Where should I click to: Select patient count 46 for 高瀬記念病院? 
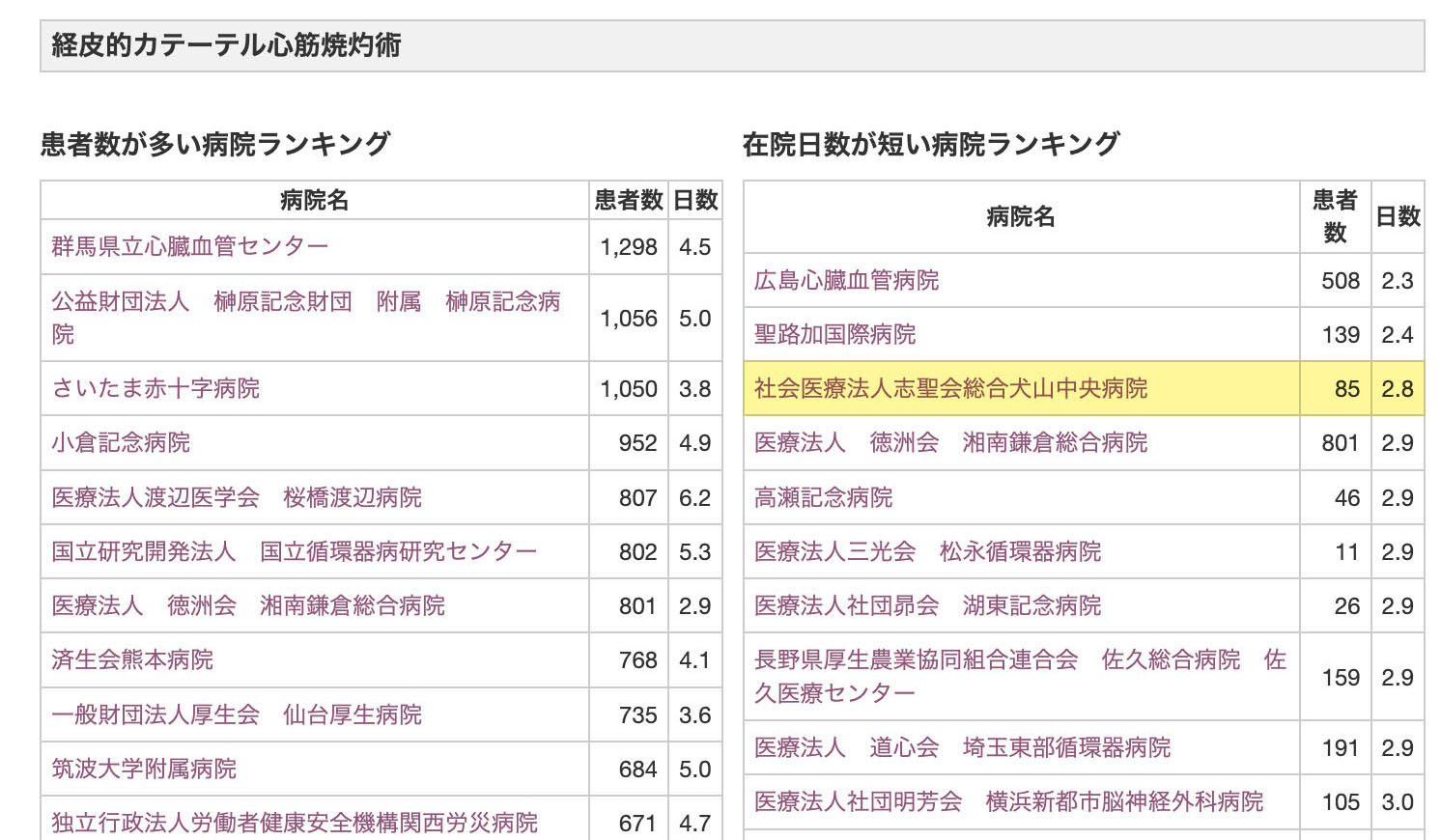1336,498
